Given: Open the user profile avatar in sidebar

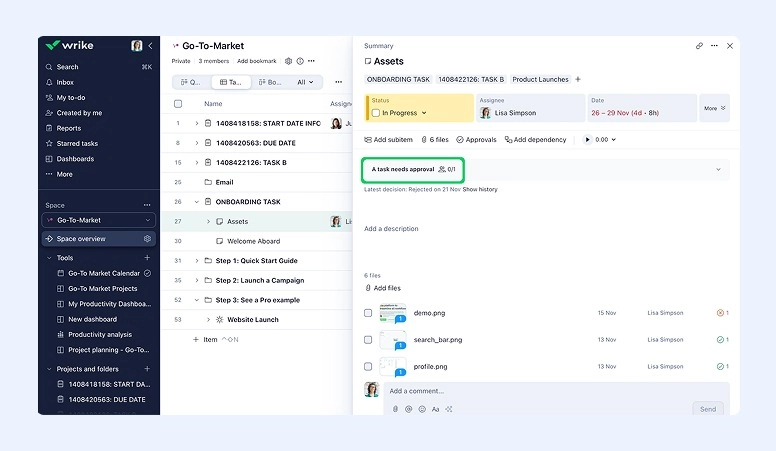Looking at the screenshot, I should pyautogui.click(x=137, y=46).
